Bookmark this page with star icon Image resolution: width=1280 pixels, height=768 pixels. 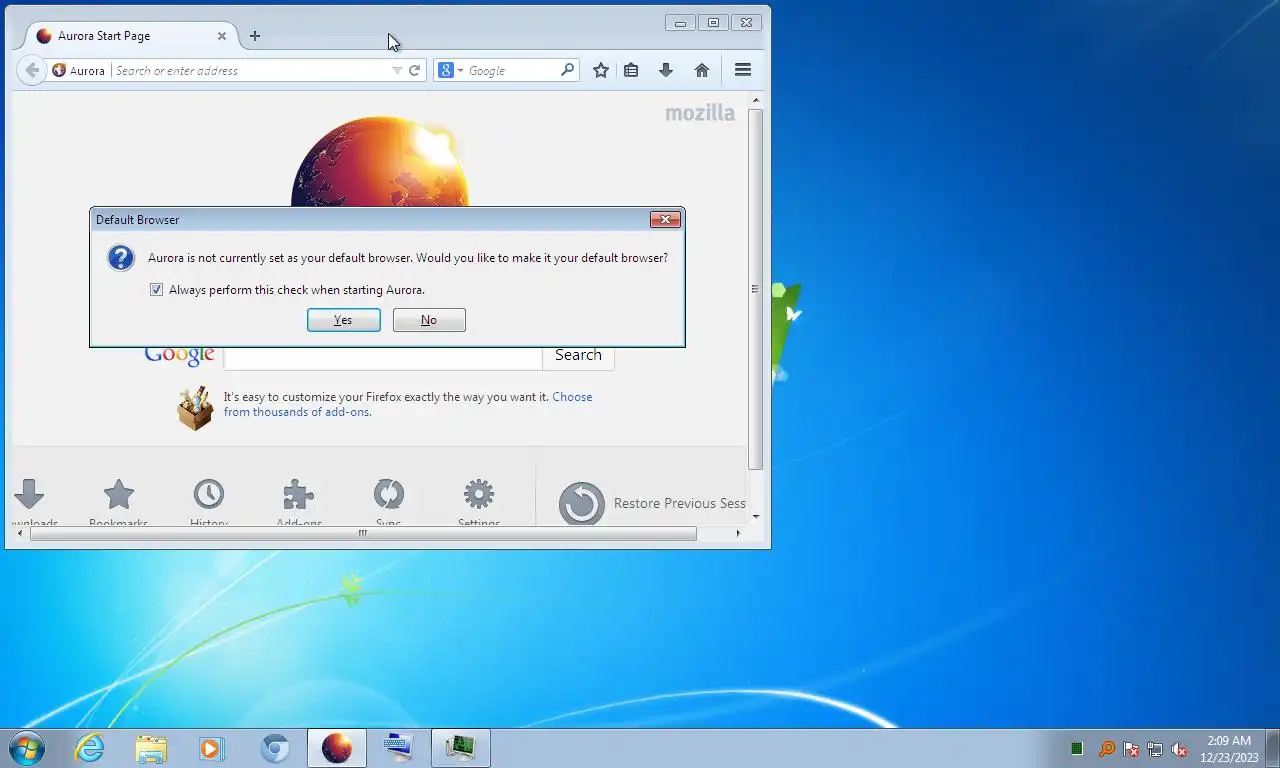tap(601, 70)
